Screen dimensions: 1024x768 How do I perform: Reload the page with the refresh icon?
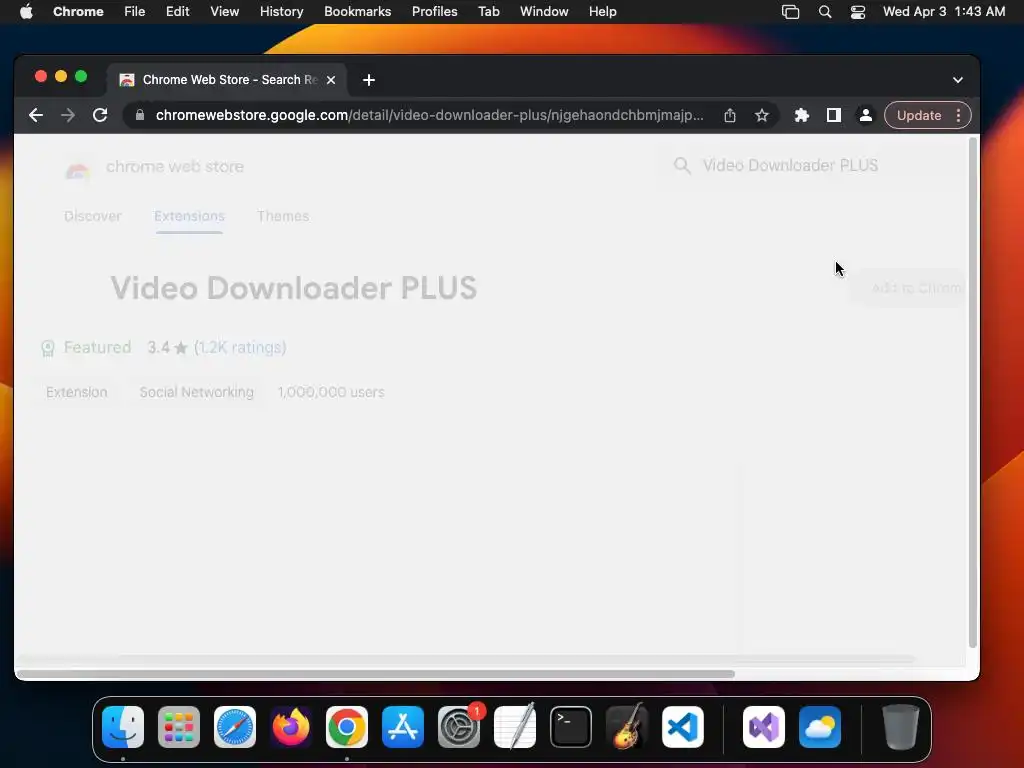100,116
